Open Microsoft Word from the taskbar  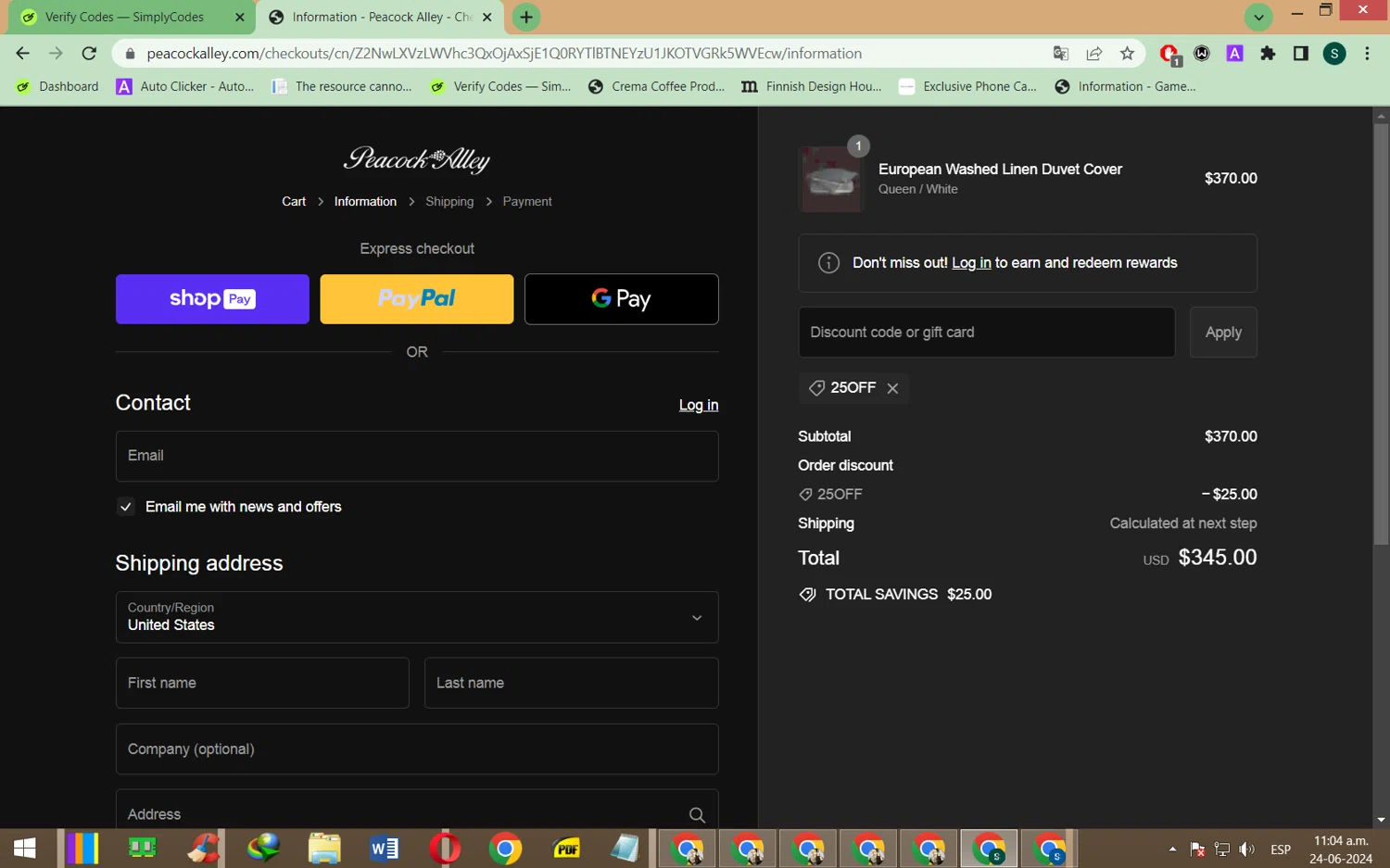tap(385, 848)
